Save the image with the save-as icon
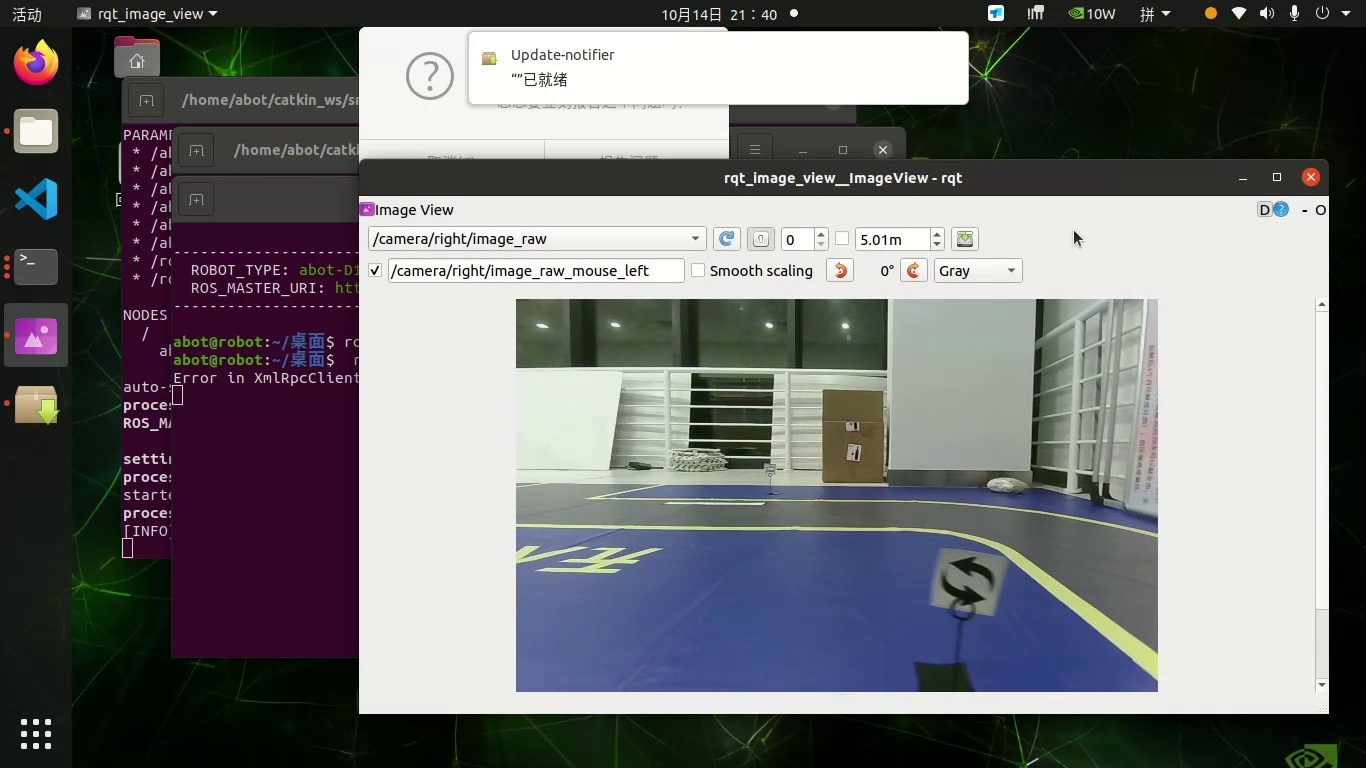 [x=965, y=239]
